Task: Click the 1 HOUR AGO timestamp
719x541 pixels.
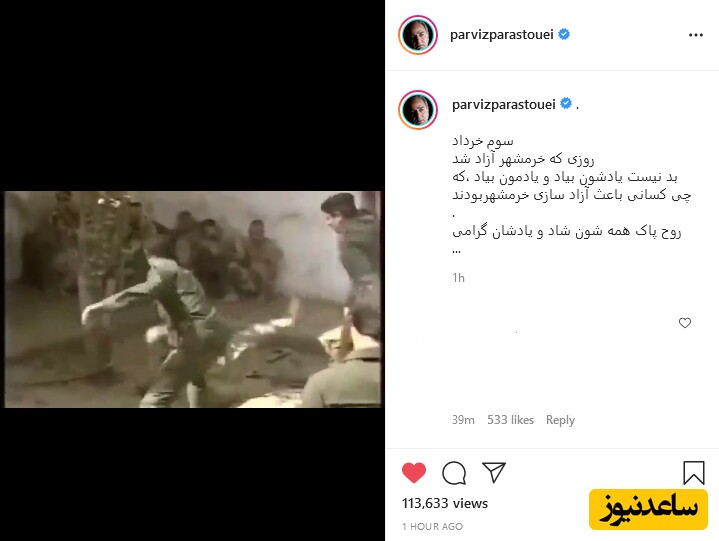Action: [x=432, y=526]
